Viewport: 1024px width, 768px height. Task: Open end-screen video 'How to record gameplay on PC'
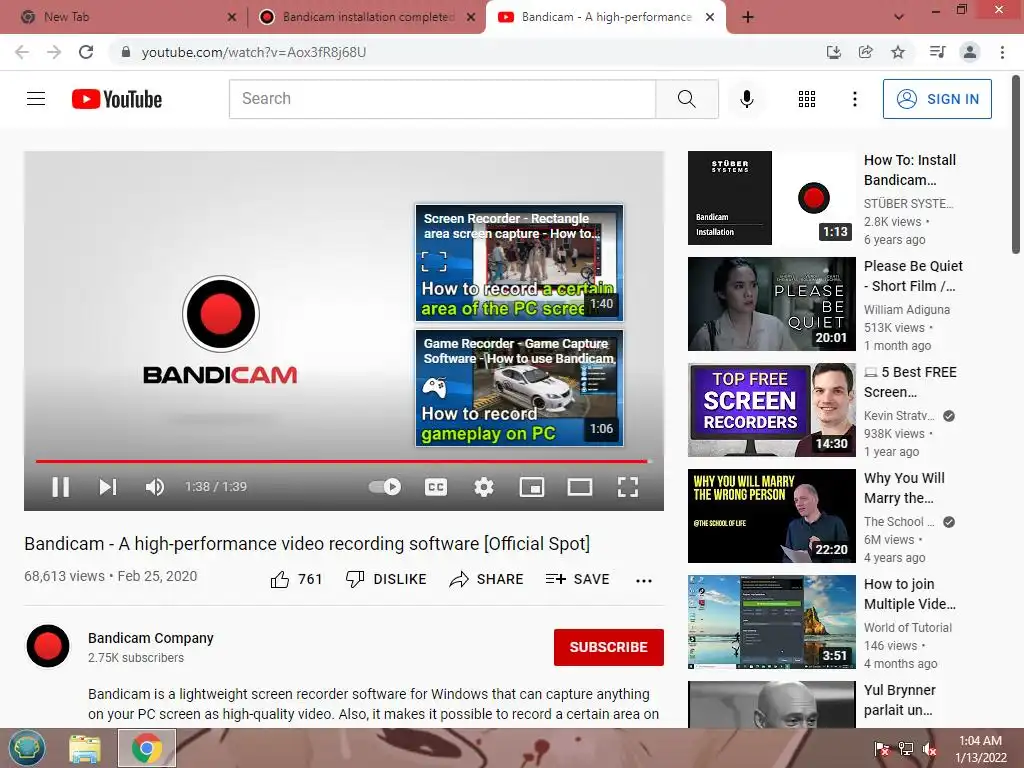[x=519, y=388]
